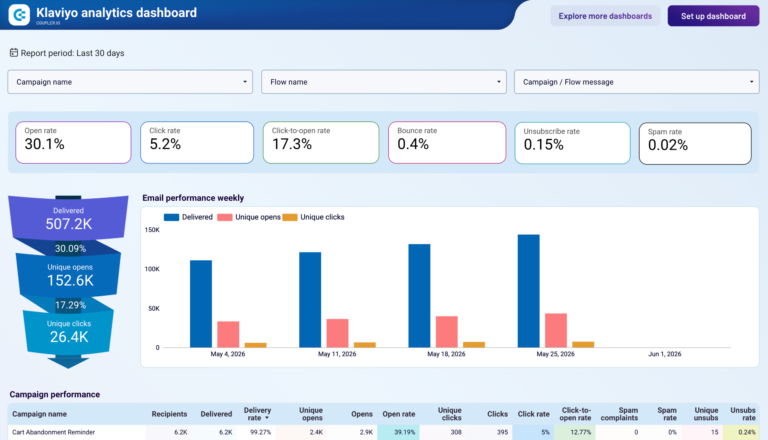Open the Flow name dropdown
Viewport: 768px width, 440px height.
[384, 82]
